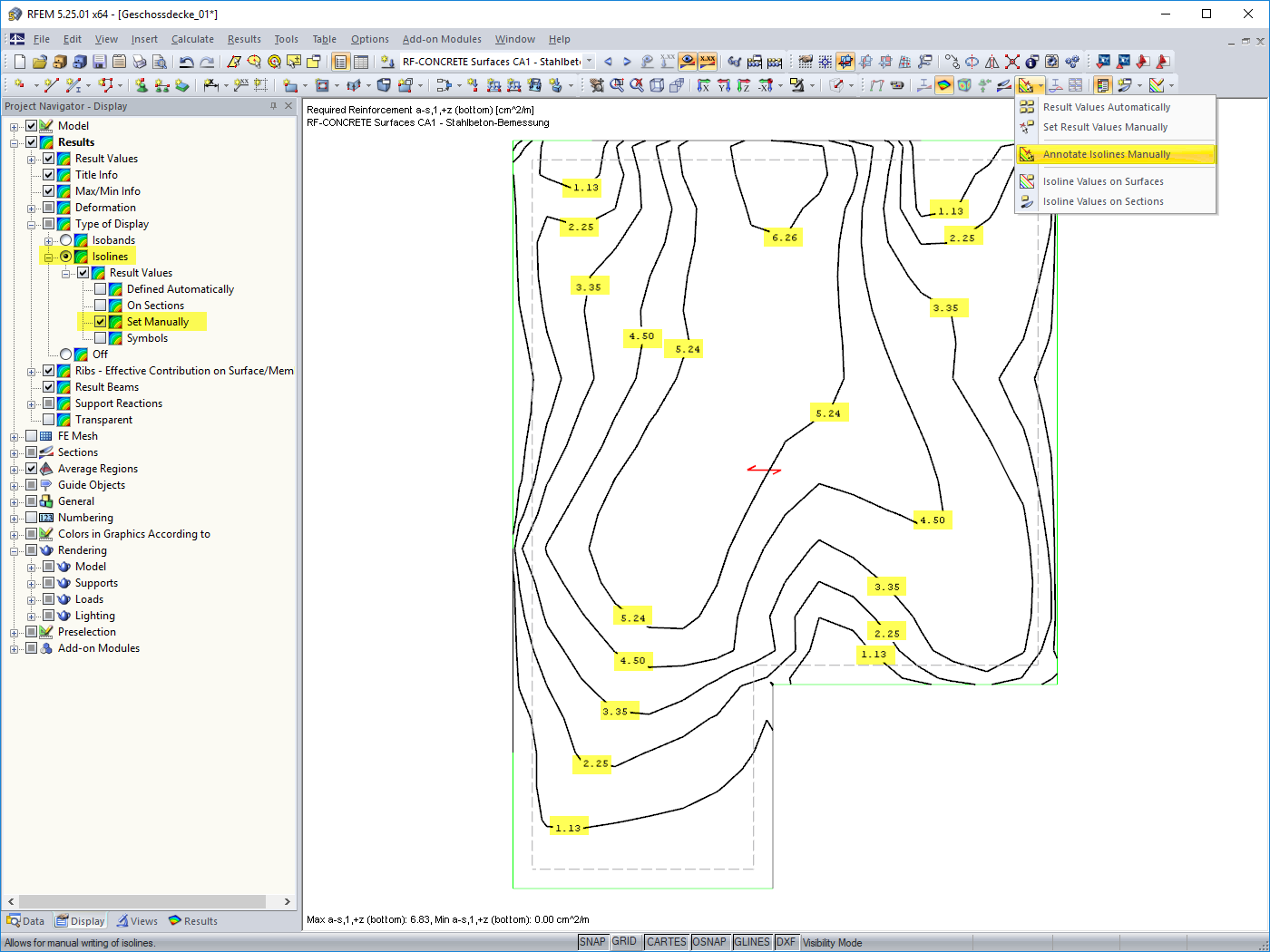Open the Calculate menu
1270x952 pixels.
192,39
